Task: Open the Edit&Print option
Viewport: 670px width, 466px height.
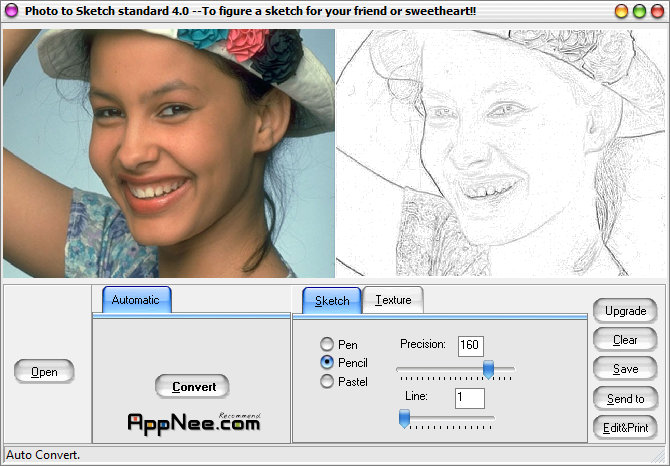Action: click(x=625, y=428)
